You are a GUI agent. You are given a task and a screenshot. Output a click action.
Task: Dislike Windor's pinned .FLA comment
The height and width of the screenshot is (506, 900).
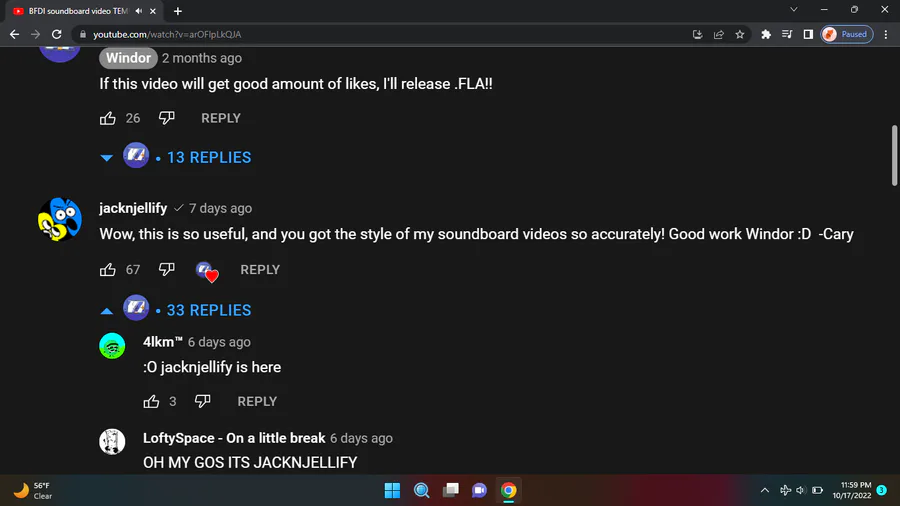tap(166, 118)
